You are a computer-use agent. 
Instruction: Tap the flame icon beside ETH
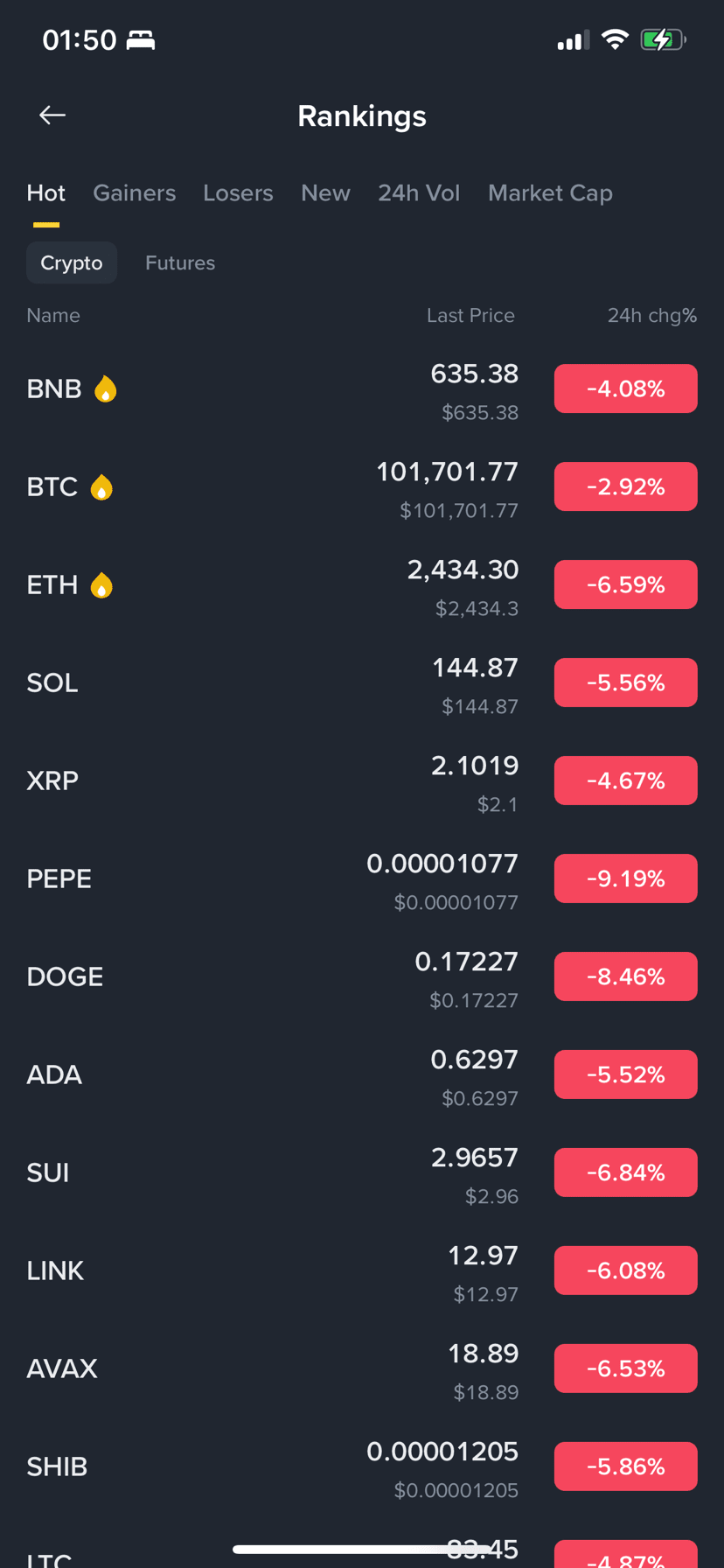click(x=101, y=584)
